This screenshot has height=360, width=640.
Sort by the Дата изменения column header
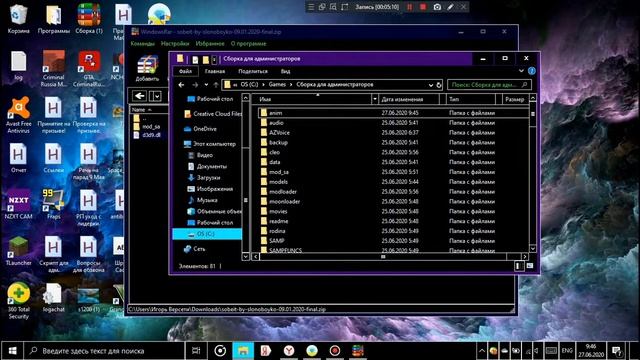coord(409,99)
